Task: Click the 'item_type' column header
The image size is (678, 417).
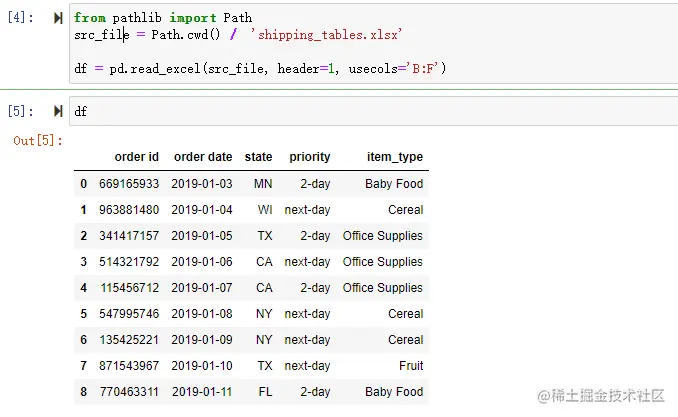Action: pyautogui.click(x=395, y=157)
